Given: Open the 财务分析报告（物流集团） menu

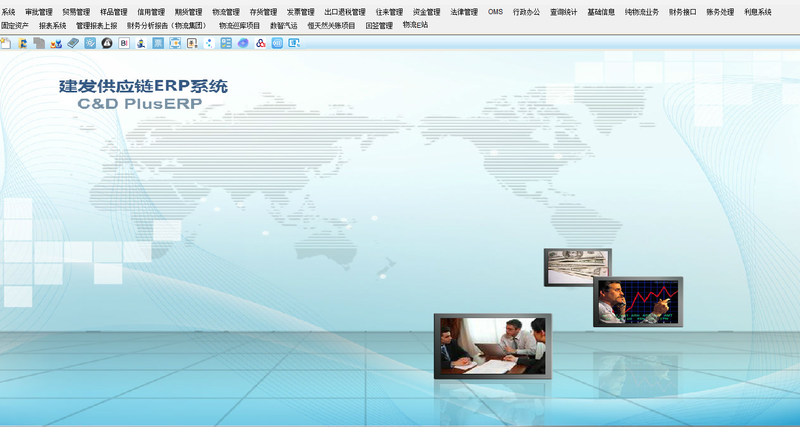Looking at the screenshot, I should pos(168,26).
